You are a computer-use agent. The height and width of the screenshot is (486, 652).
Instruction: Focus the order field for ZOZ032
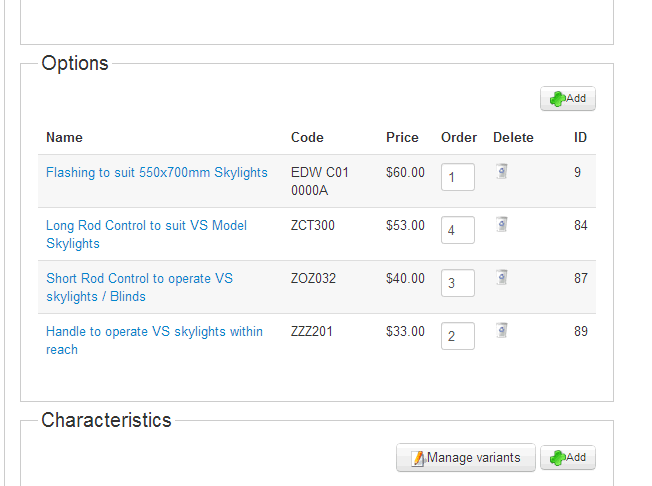click(x=457, y=284)
